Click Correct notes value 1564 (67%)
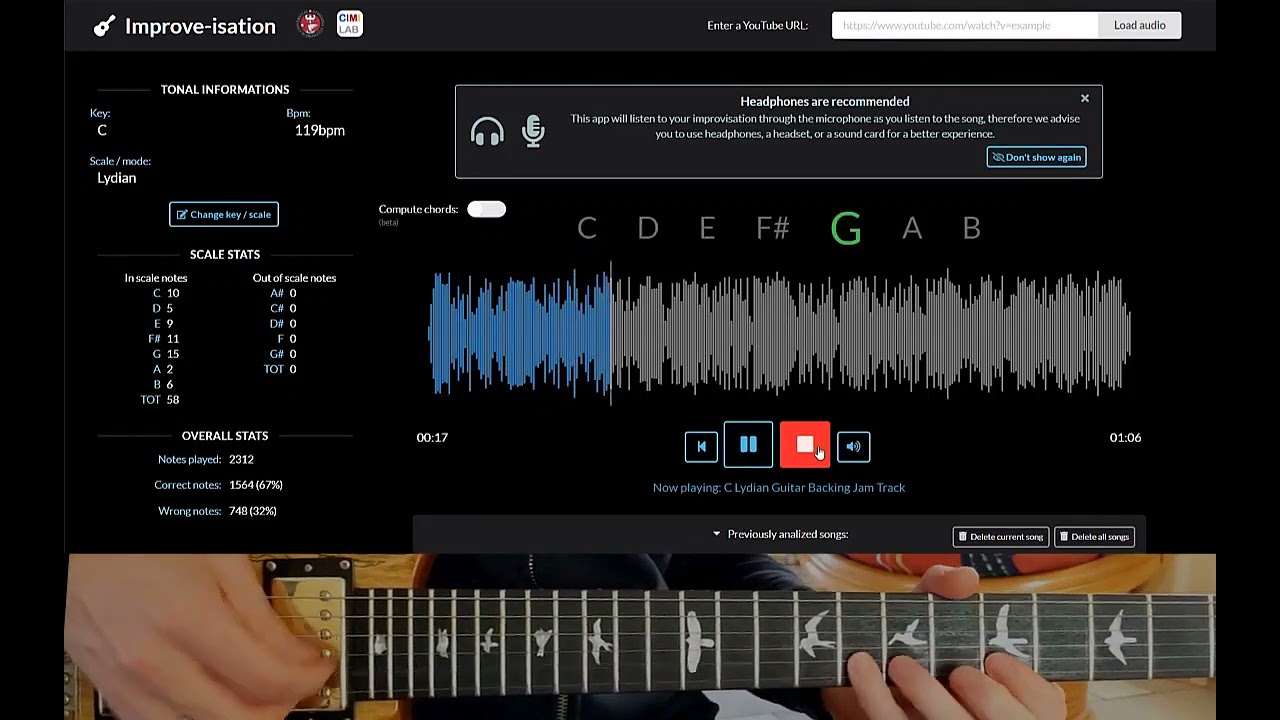Viewport: 1280px width, 720px height. pos(256,485)
